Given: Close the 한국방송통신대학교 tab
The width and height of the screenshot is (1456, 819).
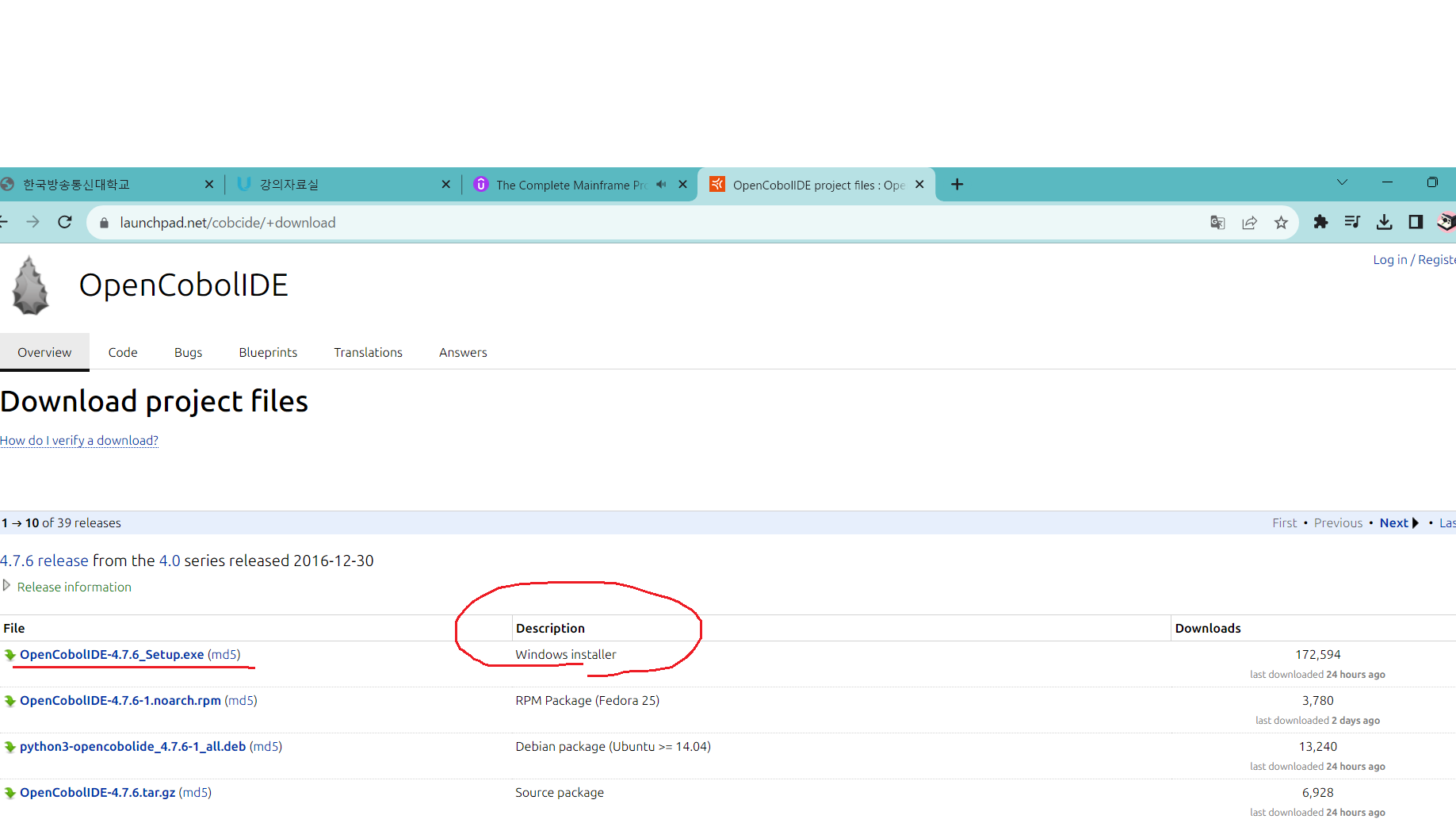Looking at the screenshot, I should [x=209, y=185].
